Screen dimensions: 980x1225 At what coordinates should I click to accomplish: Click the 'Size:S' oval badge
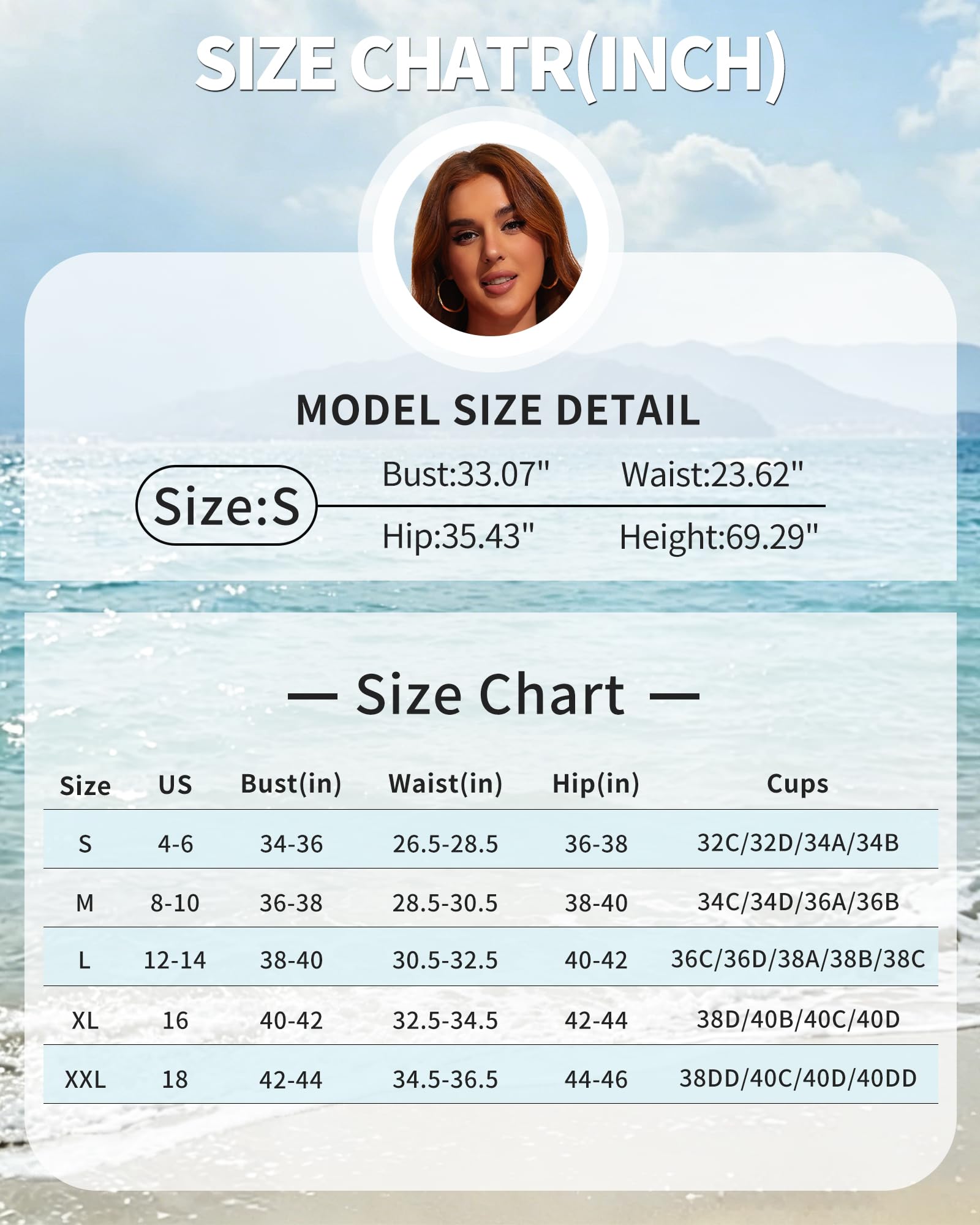(227, 505)
